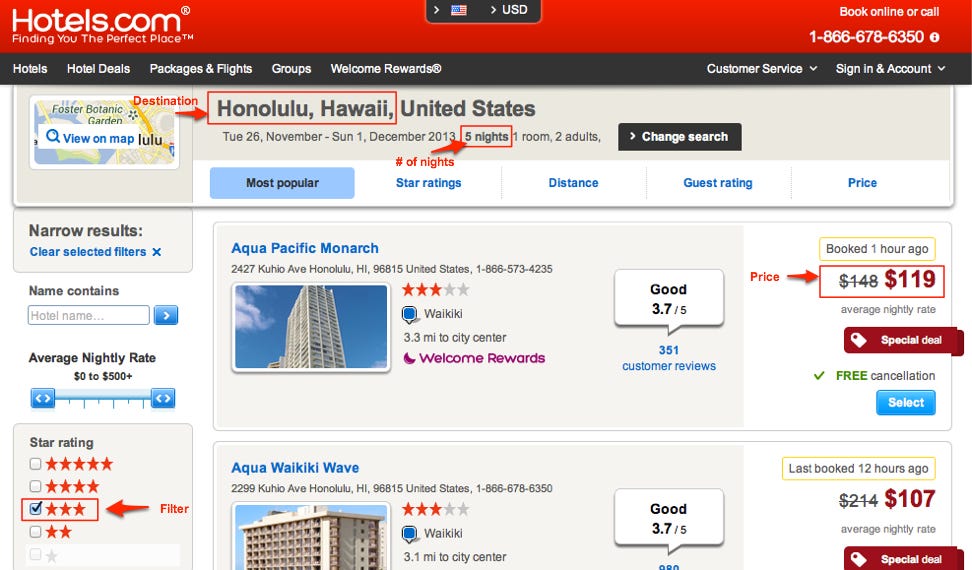972x570 pixels.
Task: Submit hotel name search arrow button
Action: coord(166,315)
